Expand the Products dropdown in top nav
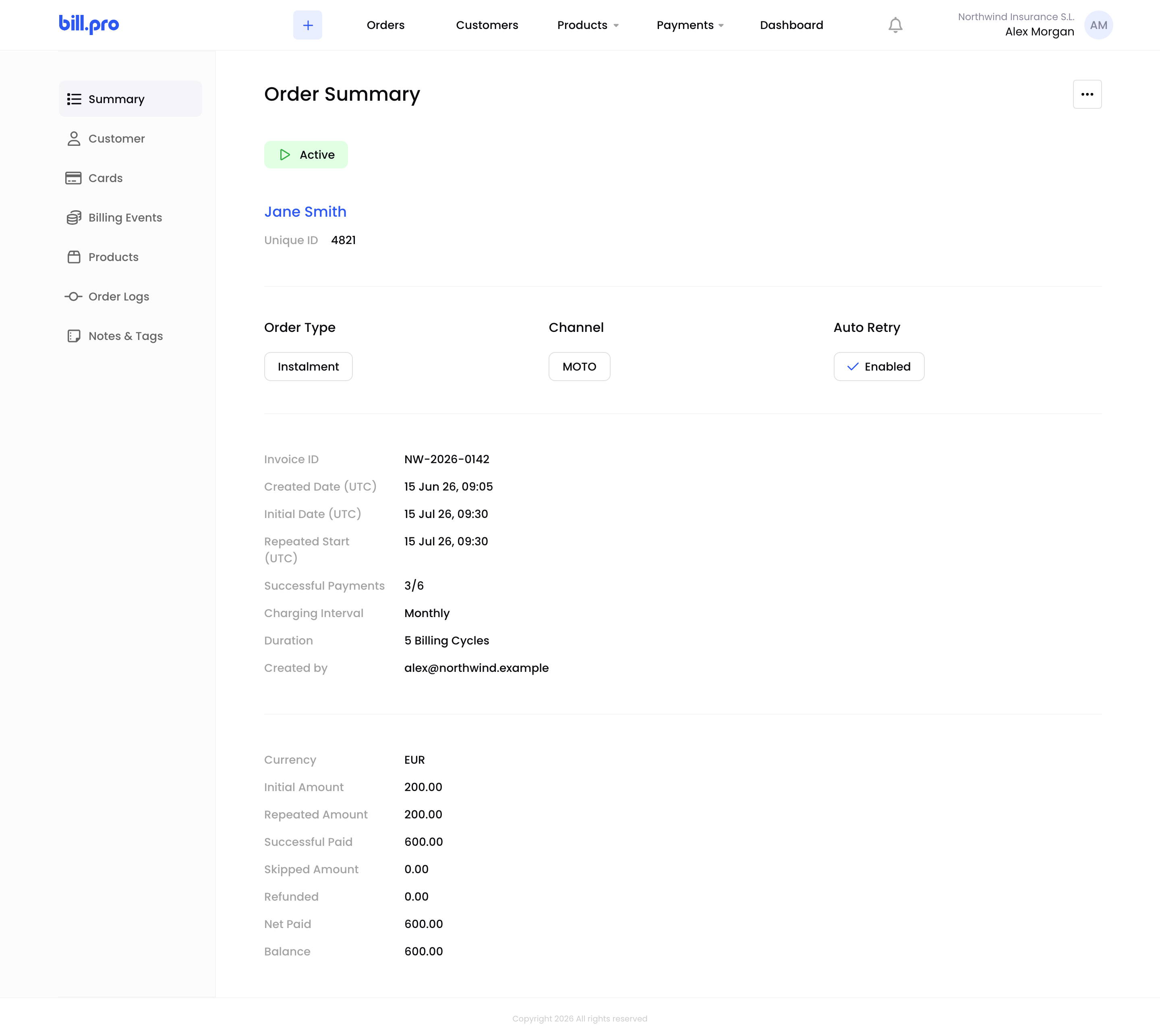Image resolution: width=1160 pixels, height=1036 pixels. pos(587,25)
